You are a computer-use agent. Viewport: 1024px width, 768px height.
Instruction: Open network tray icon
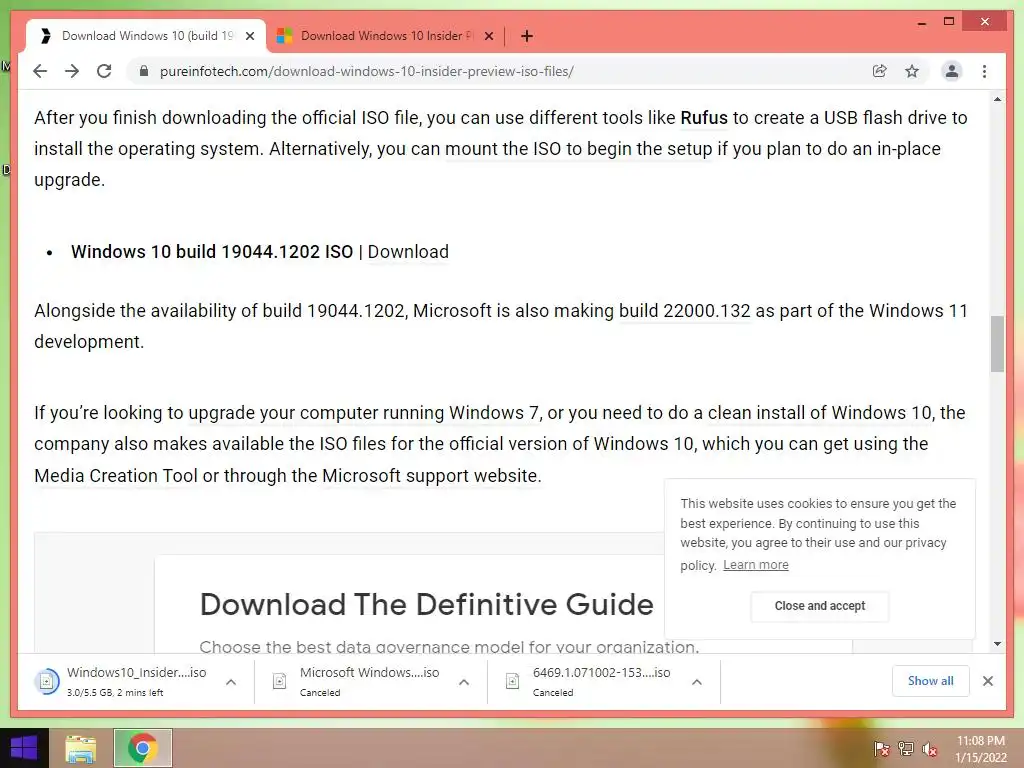point(906,749)
